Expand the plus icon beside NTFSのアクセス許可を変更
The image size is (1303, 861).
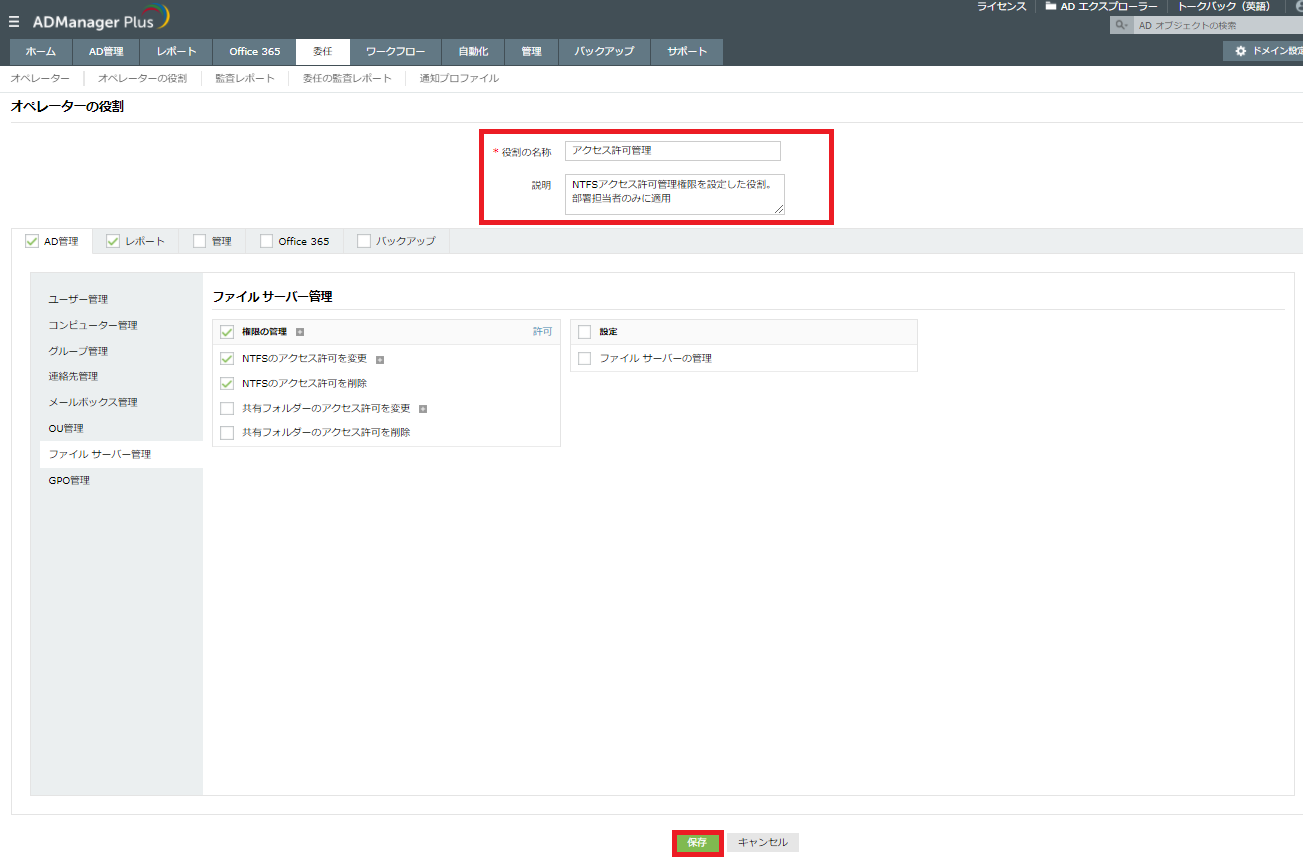point(380,359)
